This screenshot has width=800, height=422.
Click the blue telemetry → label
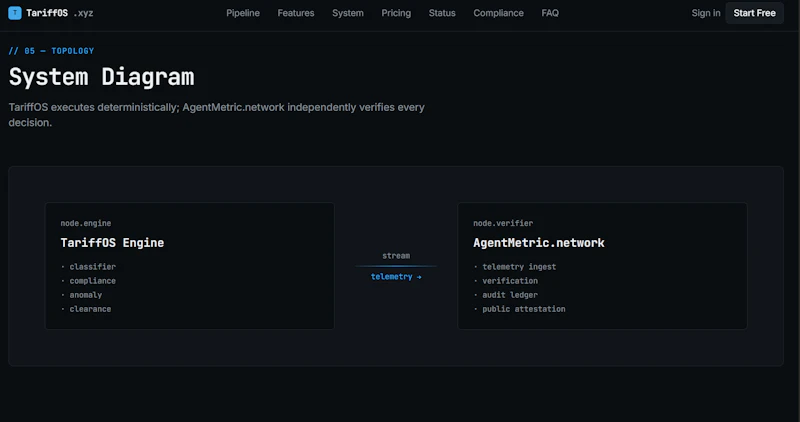[396, 277]
